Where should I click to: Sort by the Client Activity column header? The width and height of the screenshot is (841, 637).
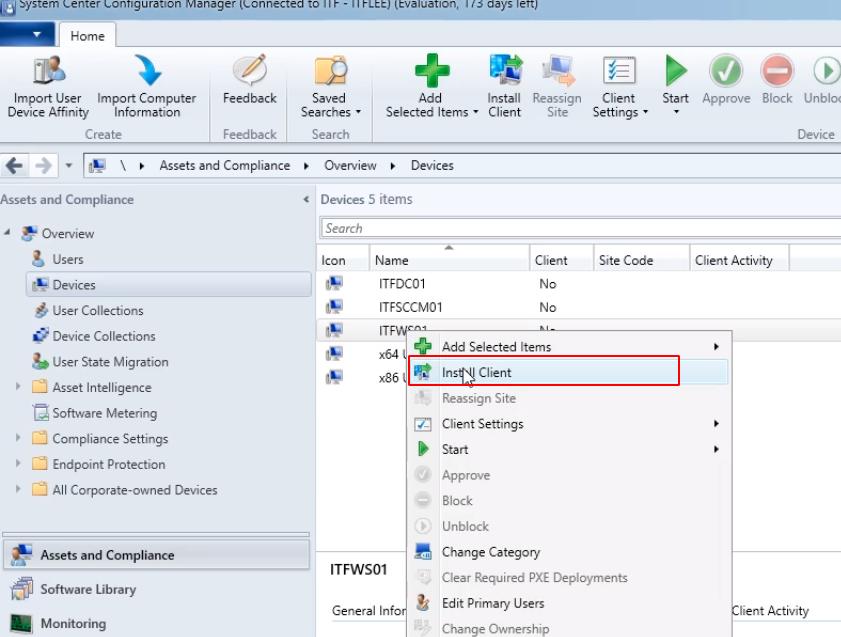click(x=739, y=260)
